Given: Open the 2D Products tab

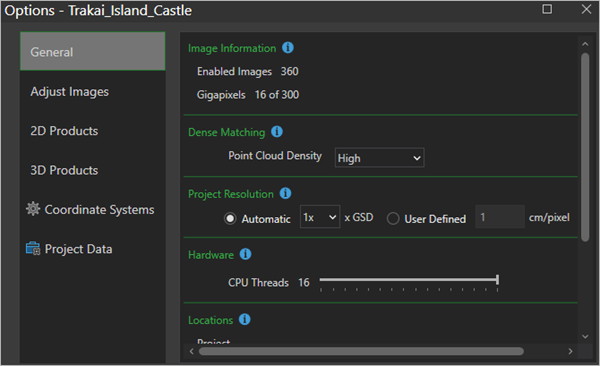Looking at the screenshot, I should 93,131.
